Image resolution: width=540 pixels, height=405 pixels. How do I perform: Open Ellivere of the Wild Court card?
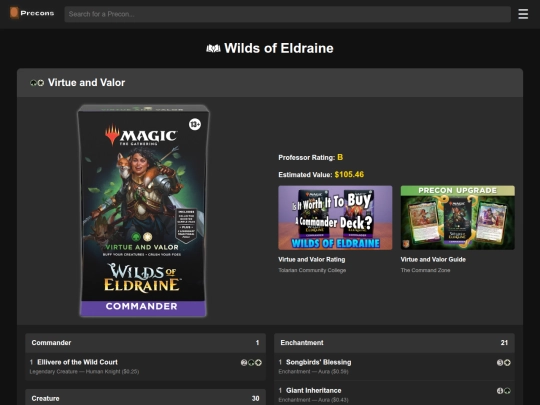(77, 362)
